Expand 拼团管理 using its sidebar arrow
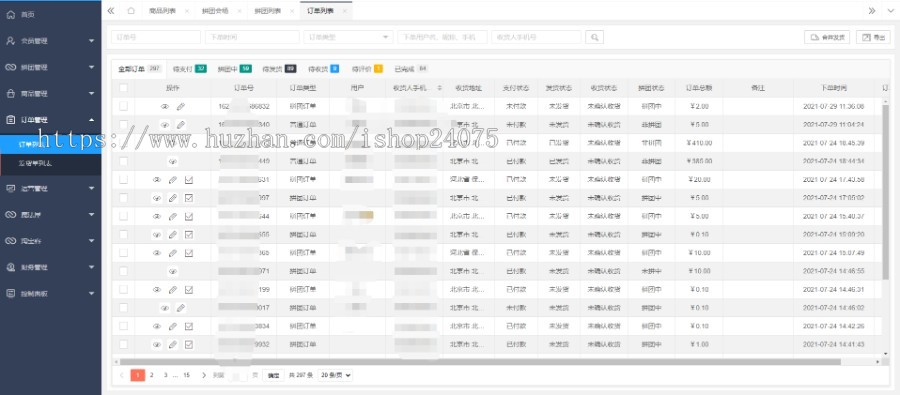This screenshot has width=900, height=395. point(91,67)
